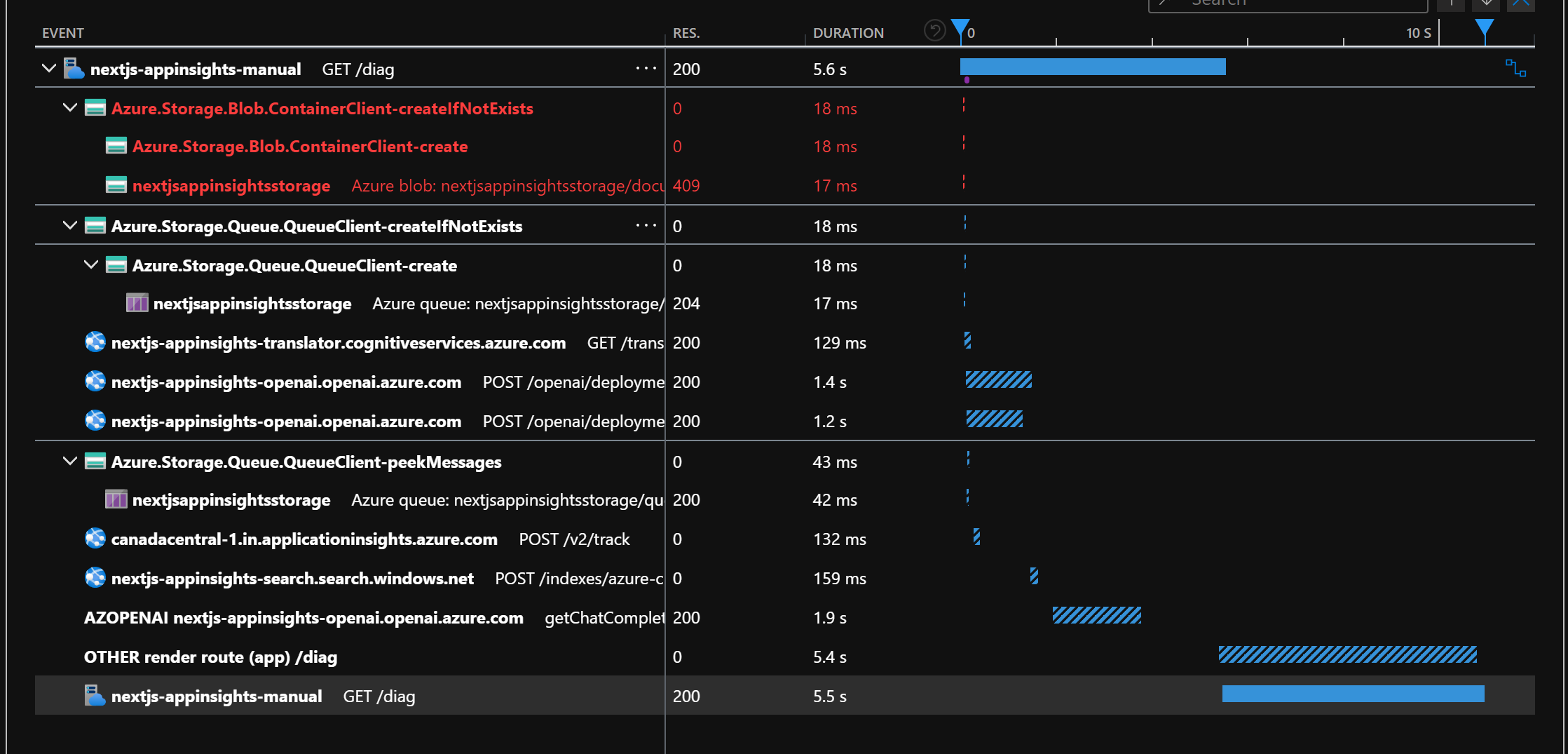Reset the timeline zoom icon
The width and height of the screenshot is (1568, 754).
click(934, 31)
